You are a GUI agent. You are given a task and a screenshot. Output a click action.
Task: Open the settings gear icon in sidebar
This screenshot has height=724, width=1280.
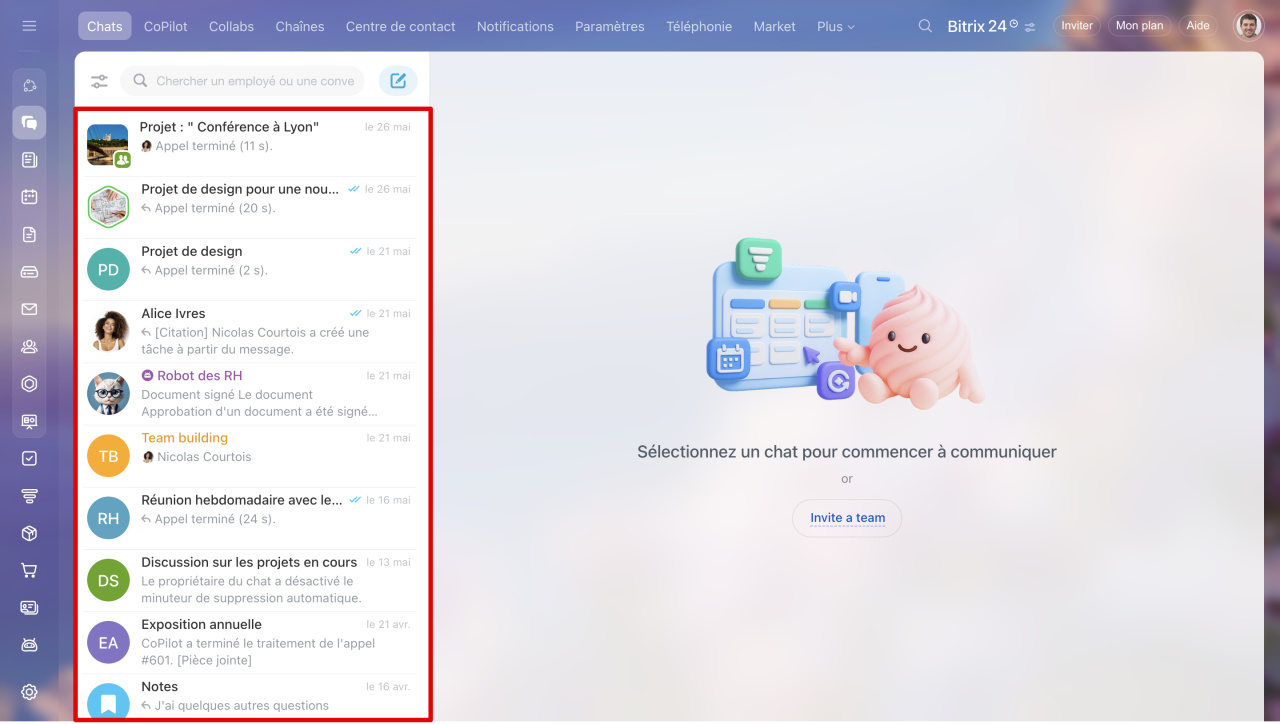[x=29, y=692]
